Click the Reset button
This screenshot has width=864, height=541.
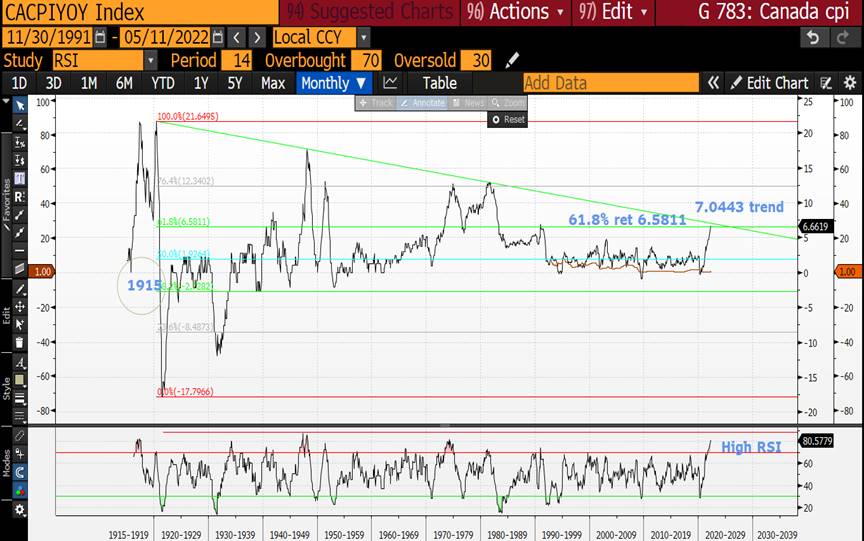pyautogui.click(x=507, y=120)
